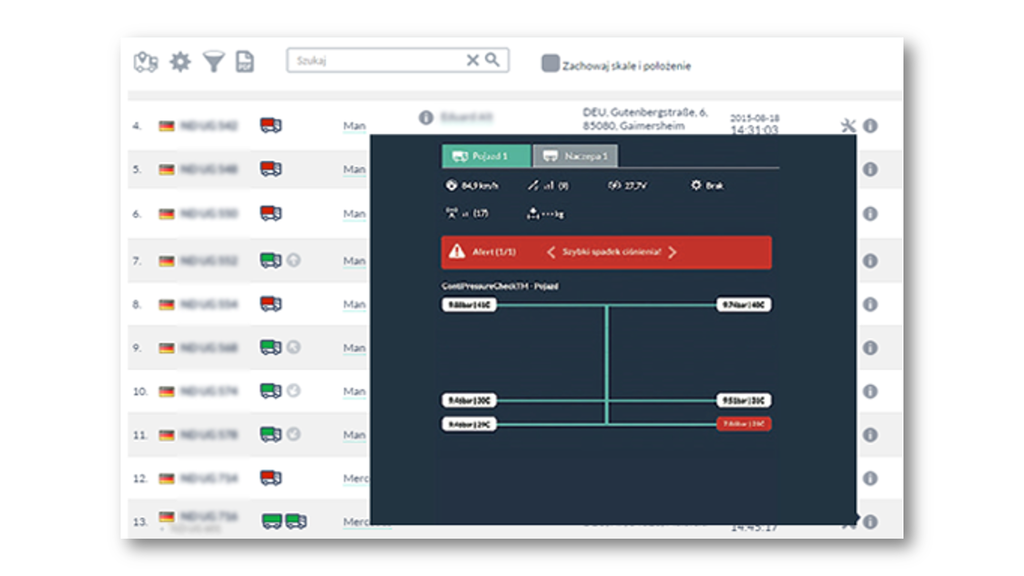
Task: Open the Man link in row 4
Action: click(x=355, y=126)
